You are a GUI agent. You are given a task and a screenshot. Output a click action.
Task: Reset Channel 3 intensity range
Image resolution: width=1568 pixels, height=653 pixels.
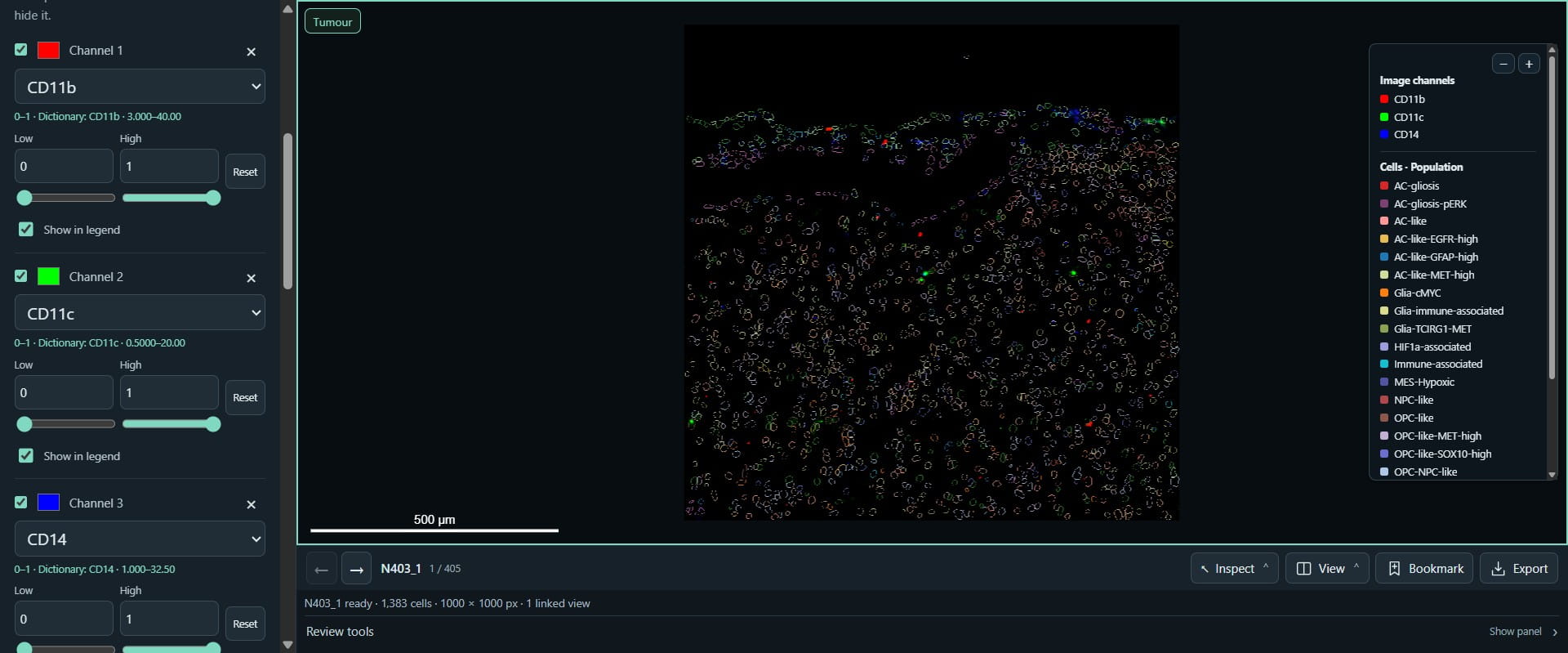[245, 624]
